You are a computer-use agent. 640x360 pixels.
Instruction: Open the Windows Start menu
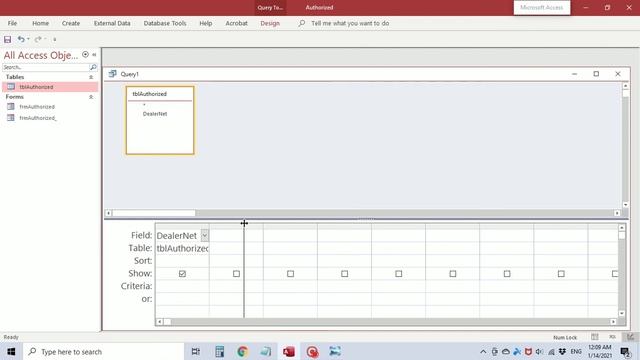[x=11, y=351]
